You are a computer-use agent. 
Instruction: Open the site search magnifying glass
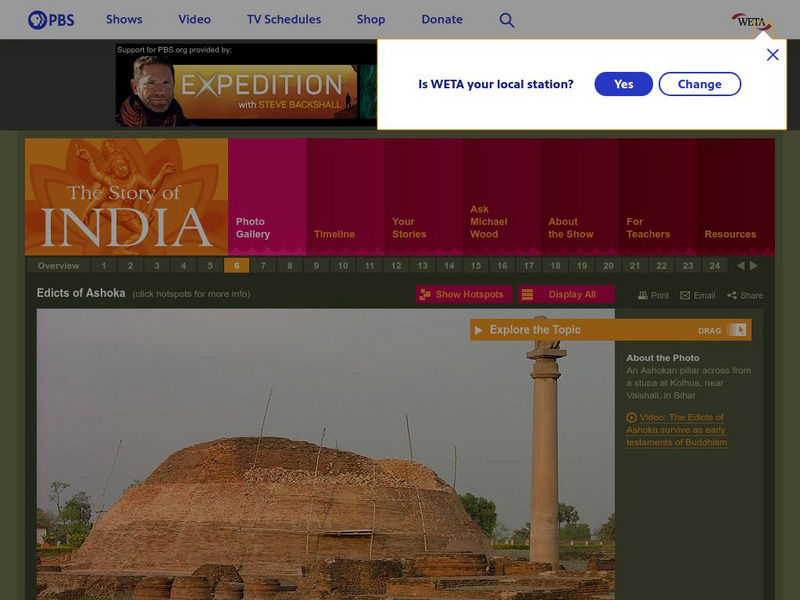pos(507,18)
